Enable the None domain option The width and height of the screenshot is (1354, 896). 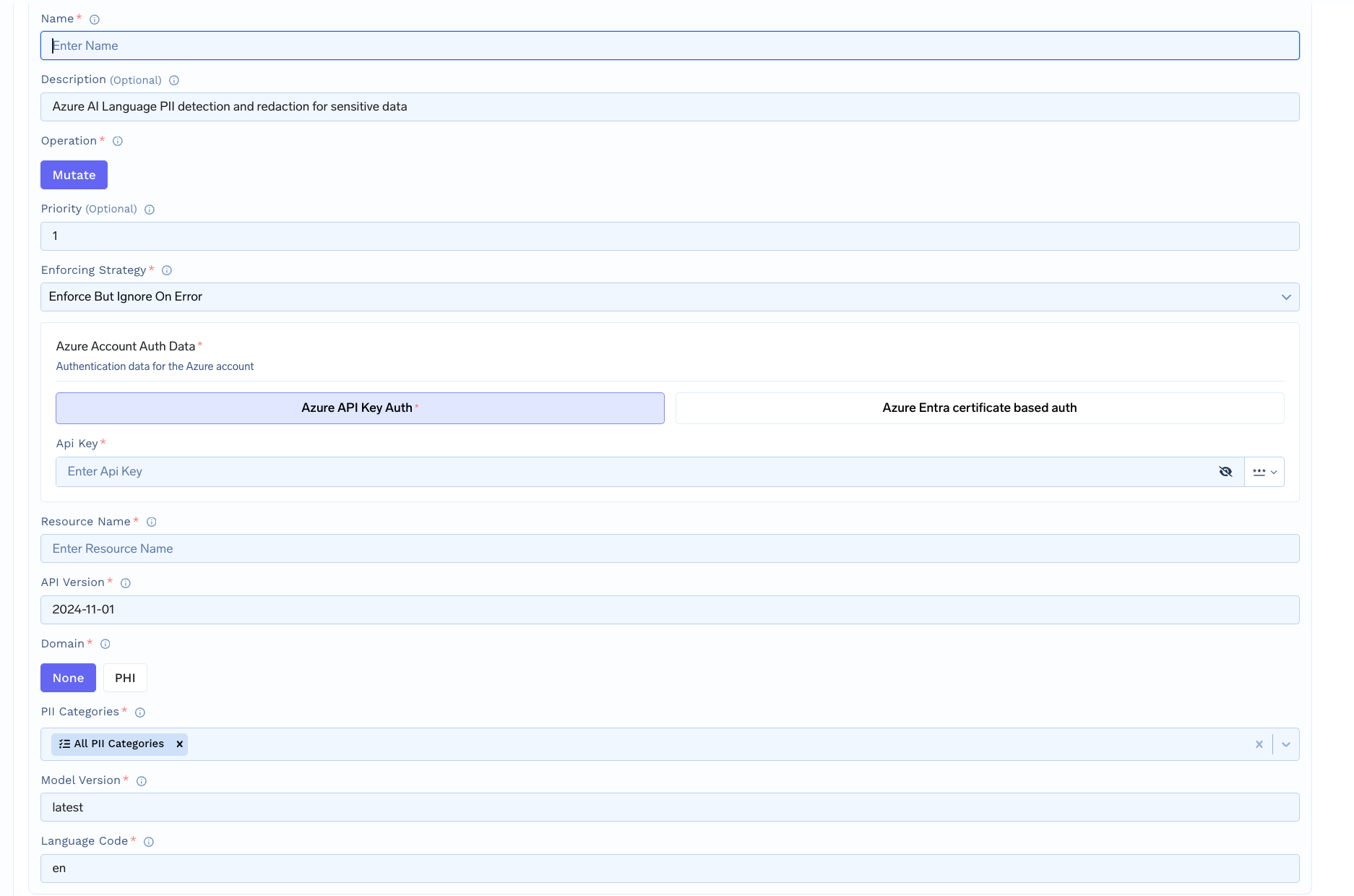click(x=68, y=678)
